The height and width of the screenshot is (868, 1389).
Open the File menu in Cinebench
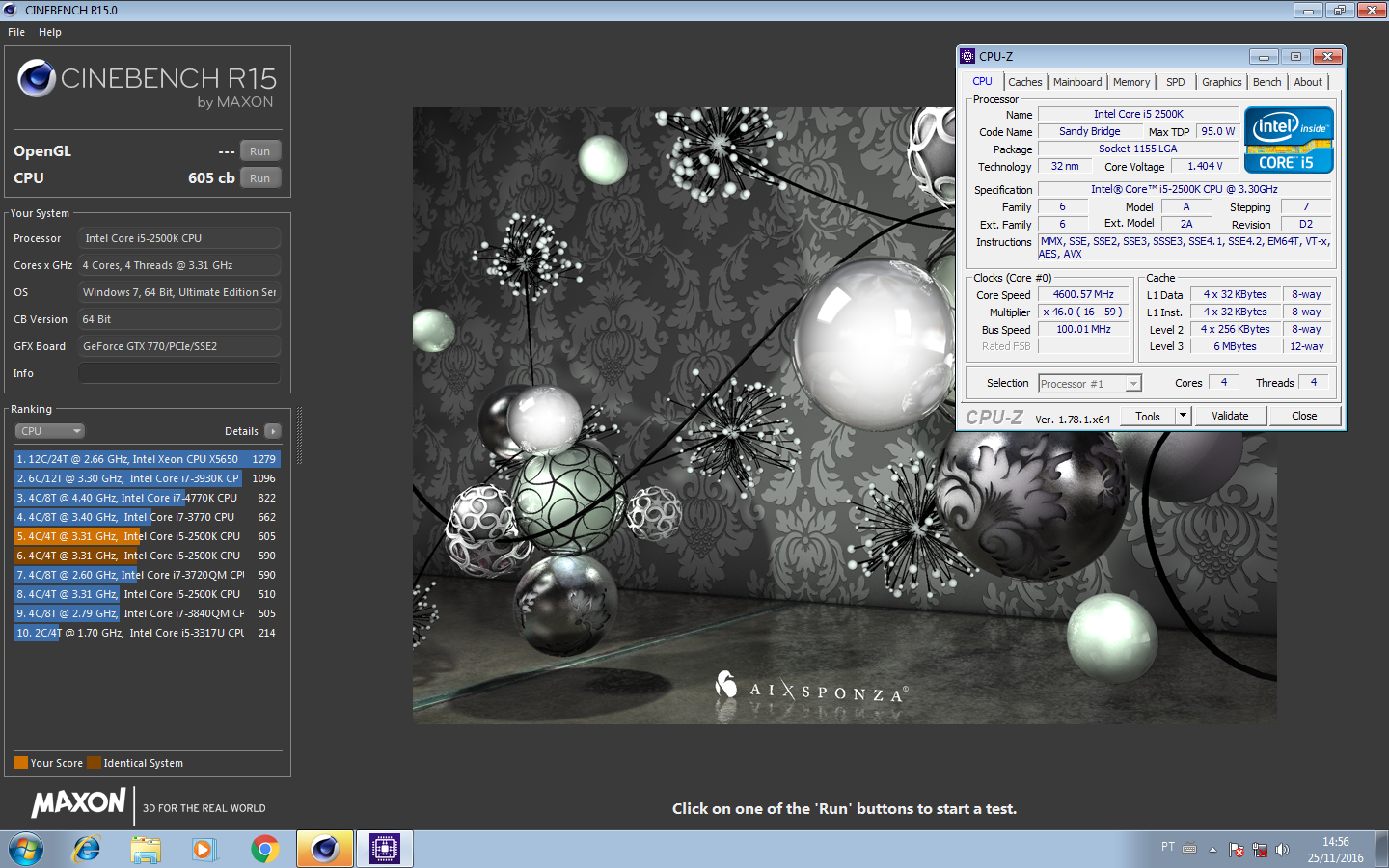coord(16,32)
